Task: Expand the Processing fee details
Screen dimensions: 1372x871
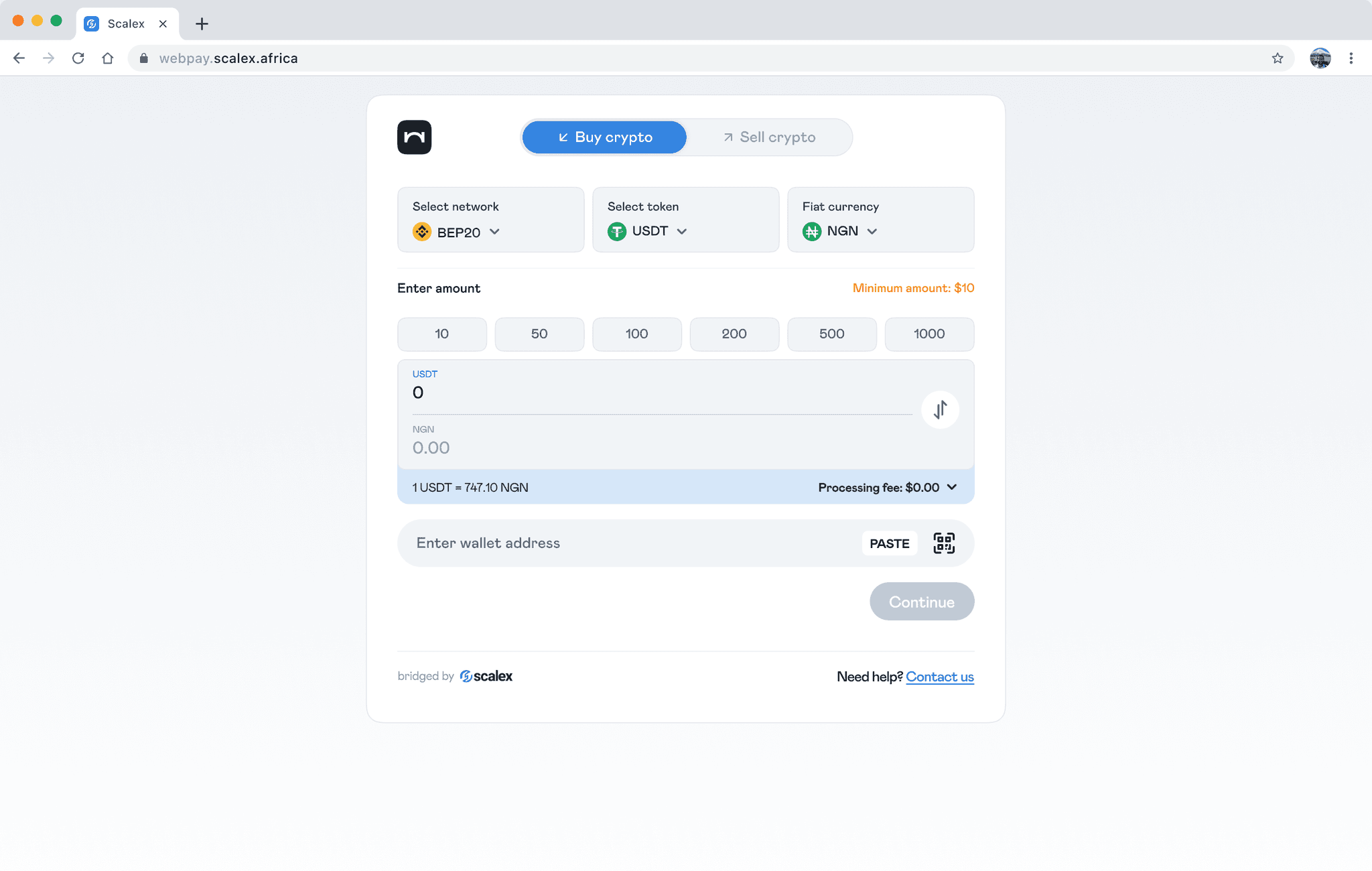Action: (x=887, y=487)
